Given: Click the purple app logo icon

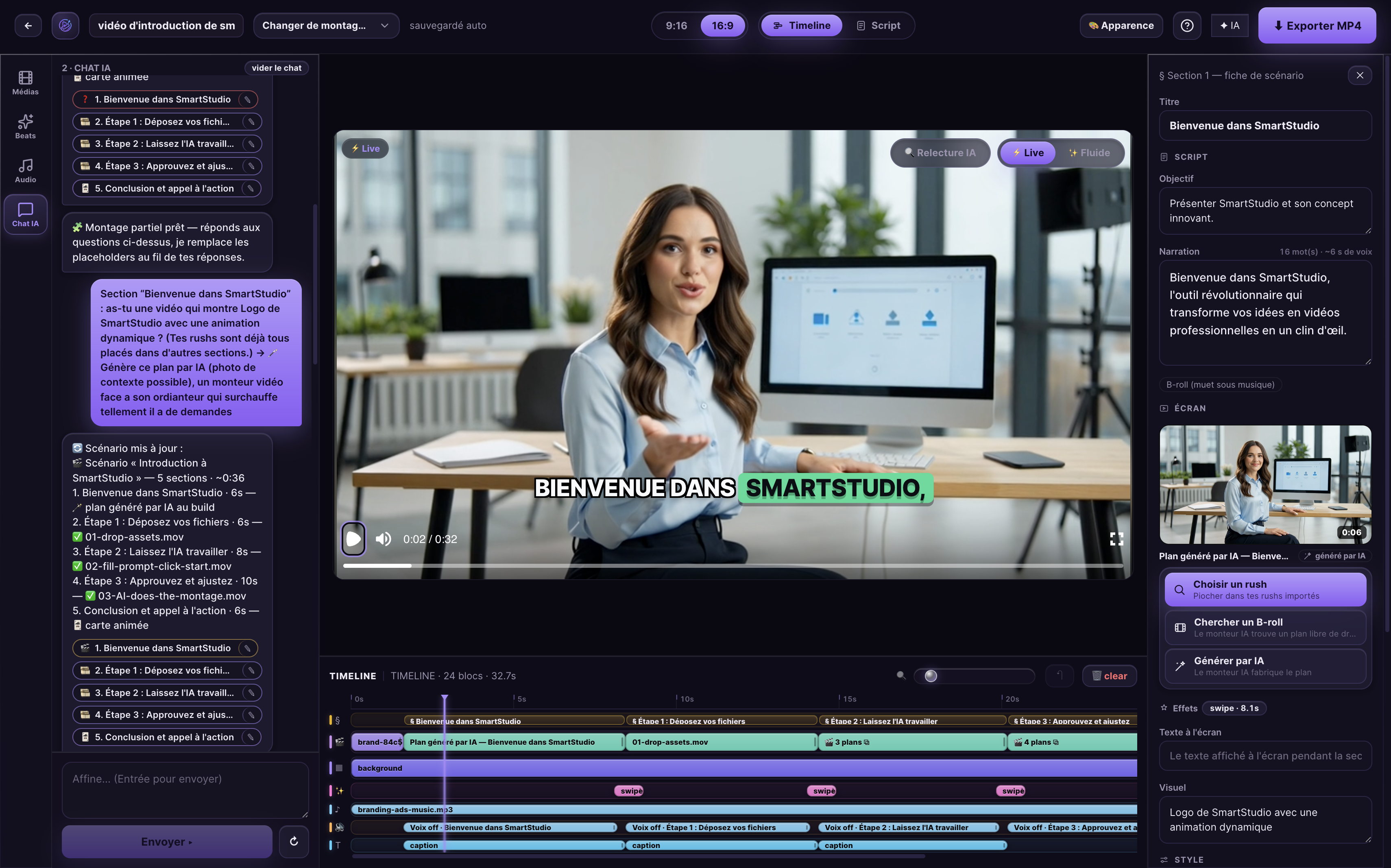Looking at the screenshot, I should (x=65, y=25).
